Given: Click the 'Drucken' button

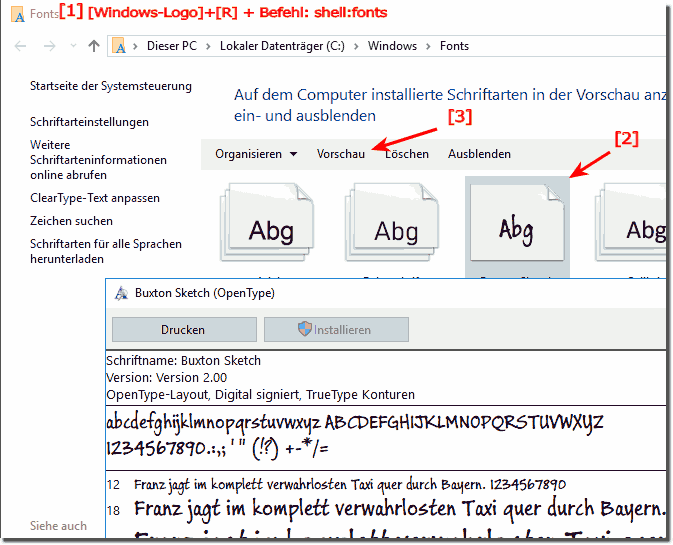Looking at the screenshot, I should [185, 330].
